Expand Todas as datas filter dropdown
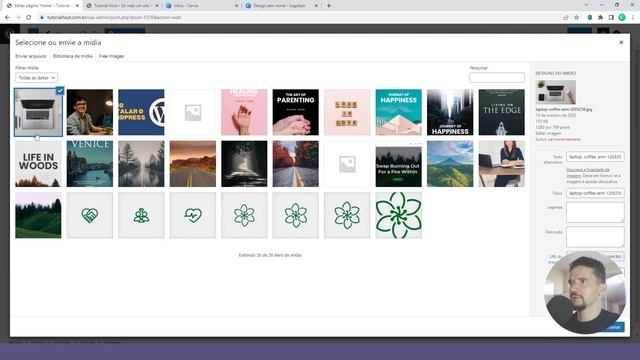This screenshot has width=640, height=360. click(36, 78)
